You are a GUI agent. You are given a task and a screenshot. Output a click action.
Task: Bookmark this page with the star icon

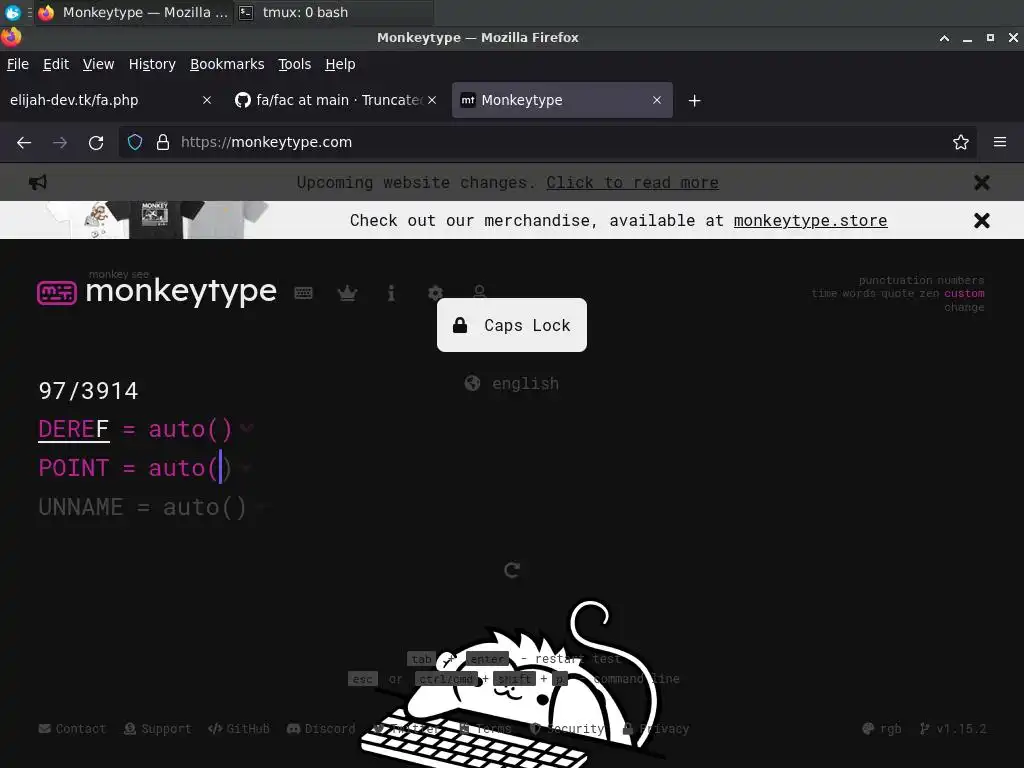961,142
